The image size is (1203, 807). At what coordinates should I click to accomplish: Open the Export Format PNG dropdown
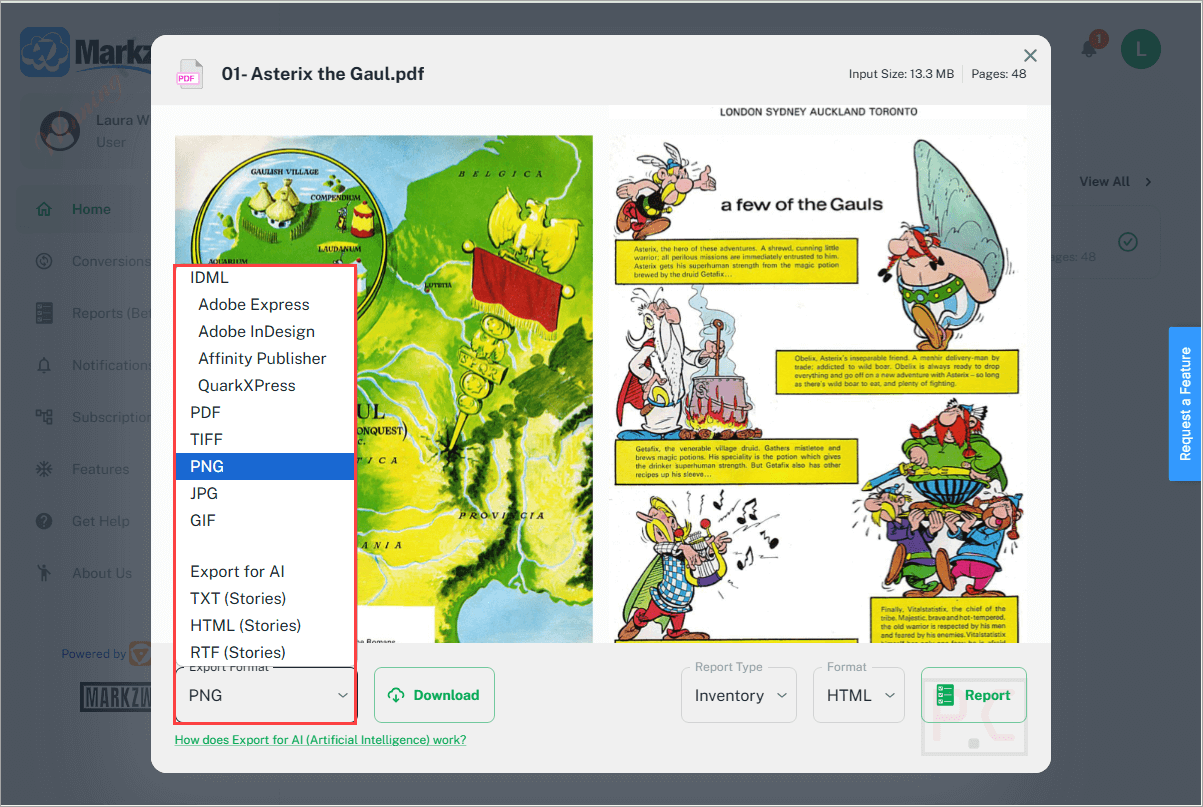[x=265, y=695]
